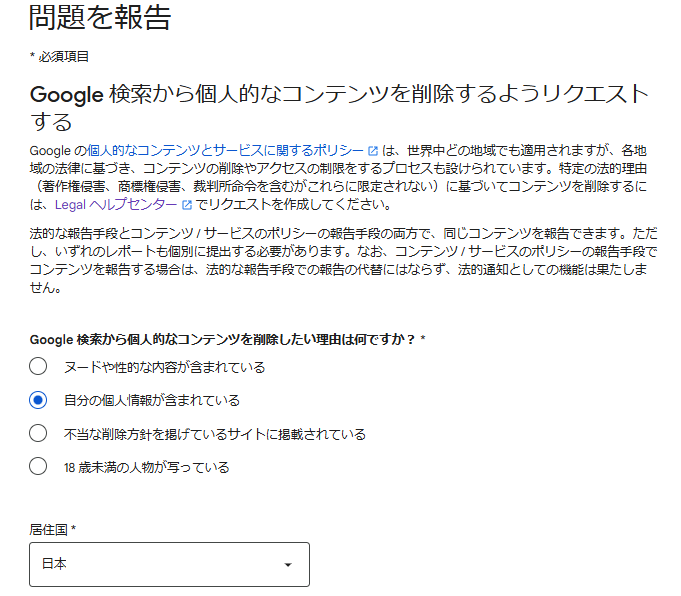Click the 居住国 field label

(x=52, y=528)
